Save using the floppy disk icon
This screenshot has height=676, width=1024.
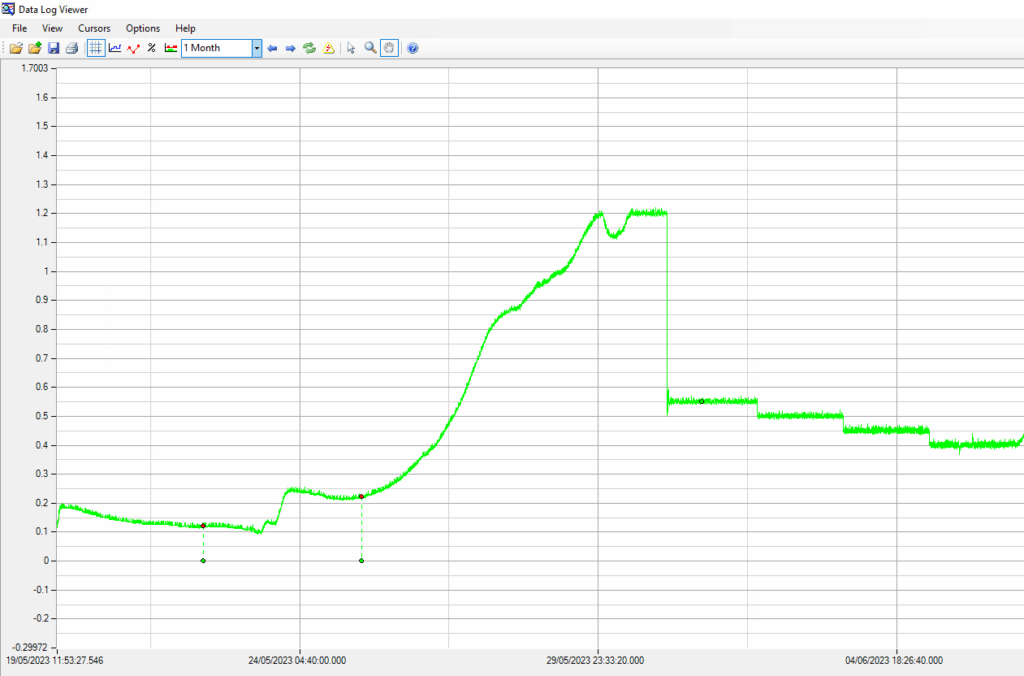point(54,48)
